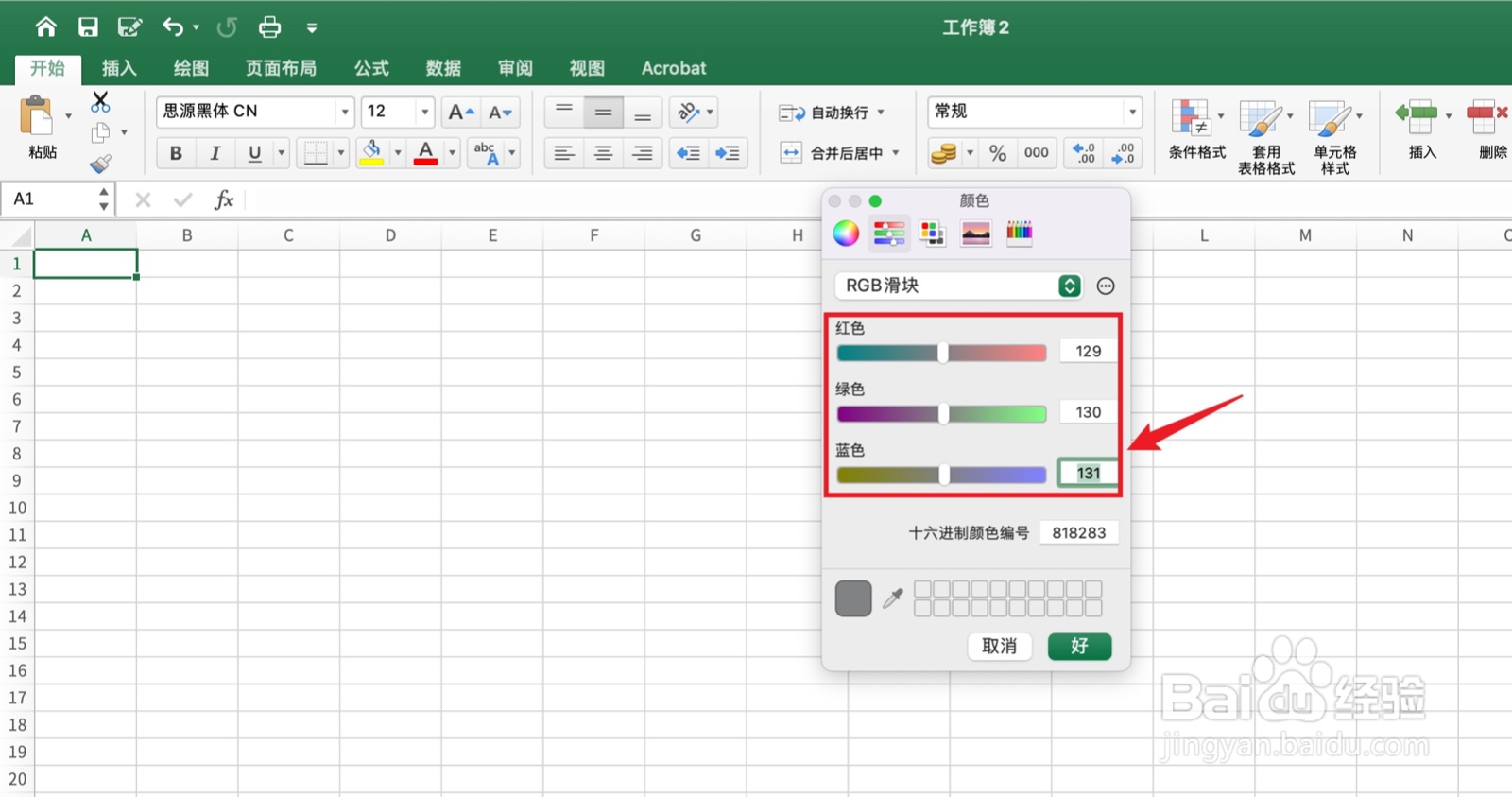Click the 红色 red slider
1512x797 pixels.
[x=941, y=353]
